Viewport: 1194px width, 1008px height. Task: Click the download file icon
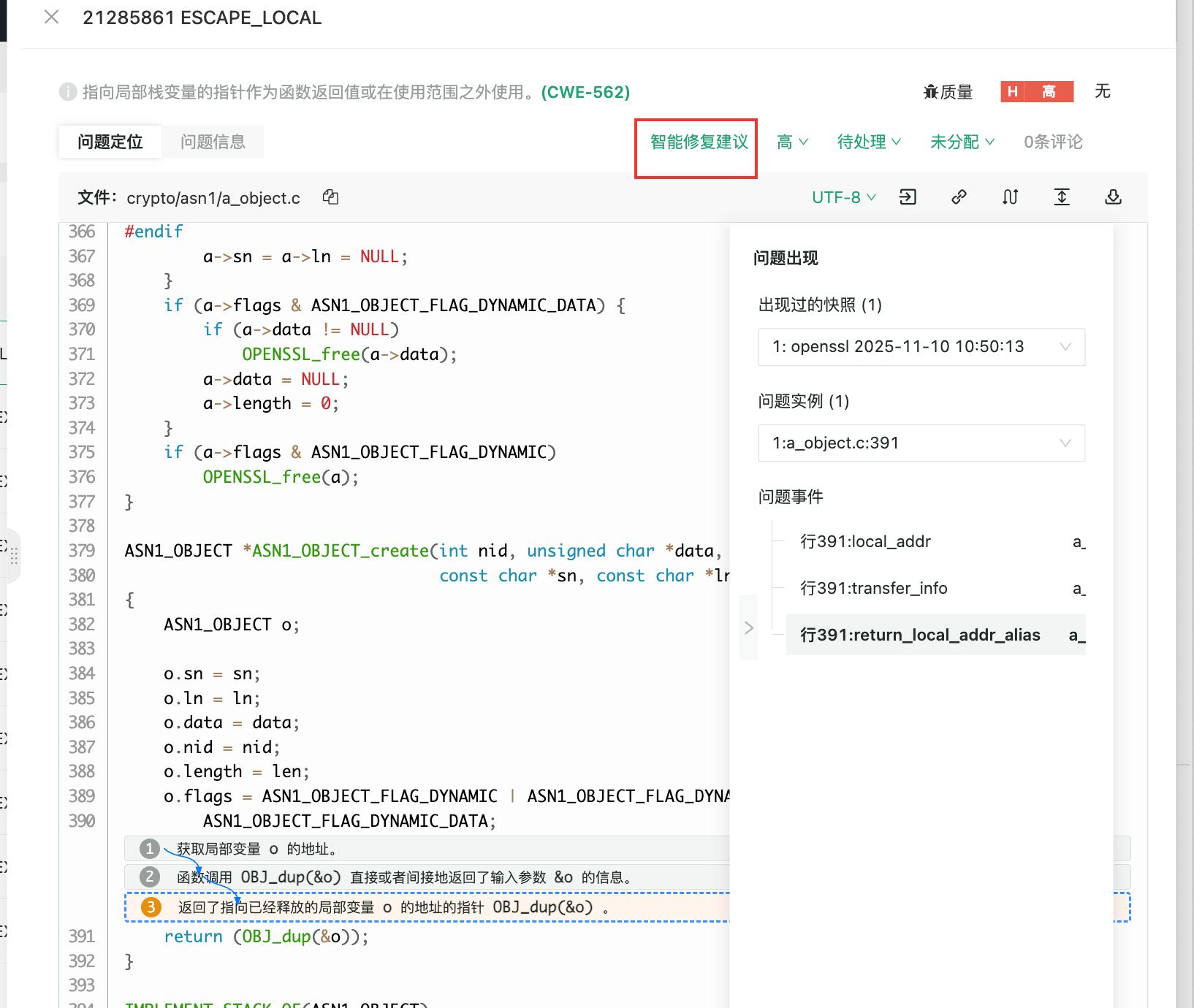click(1113, 197)
